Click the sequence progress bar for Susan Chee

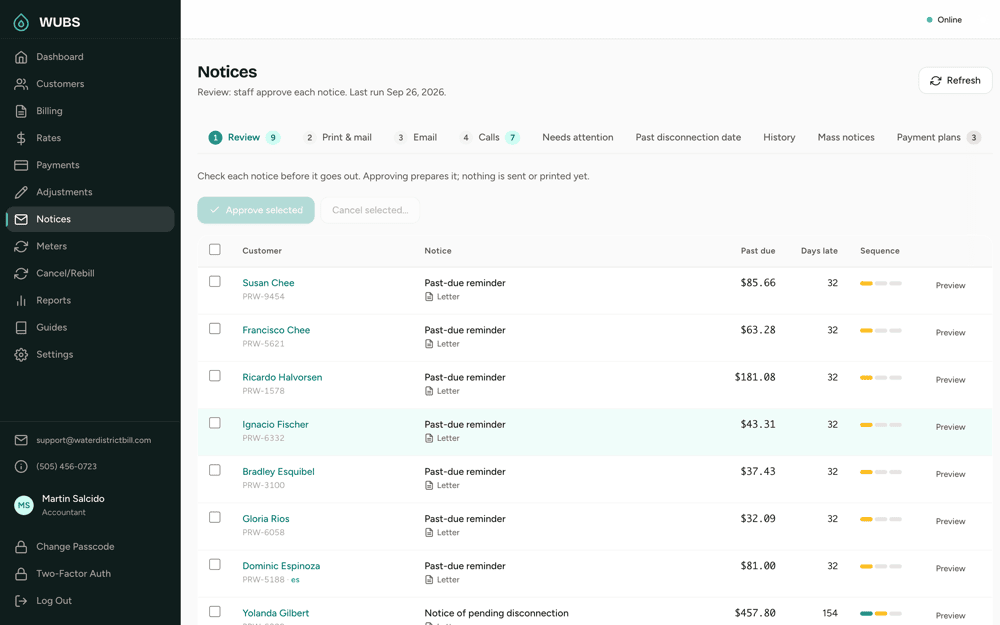[x=881, y=283]
